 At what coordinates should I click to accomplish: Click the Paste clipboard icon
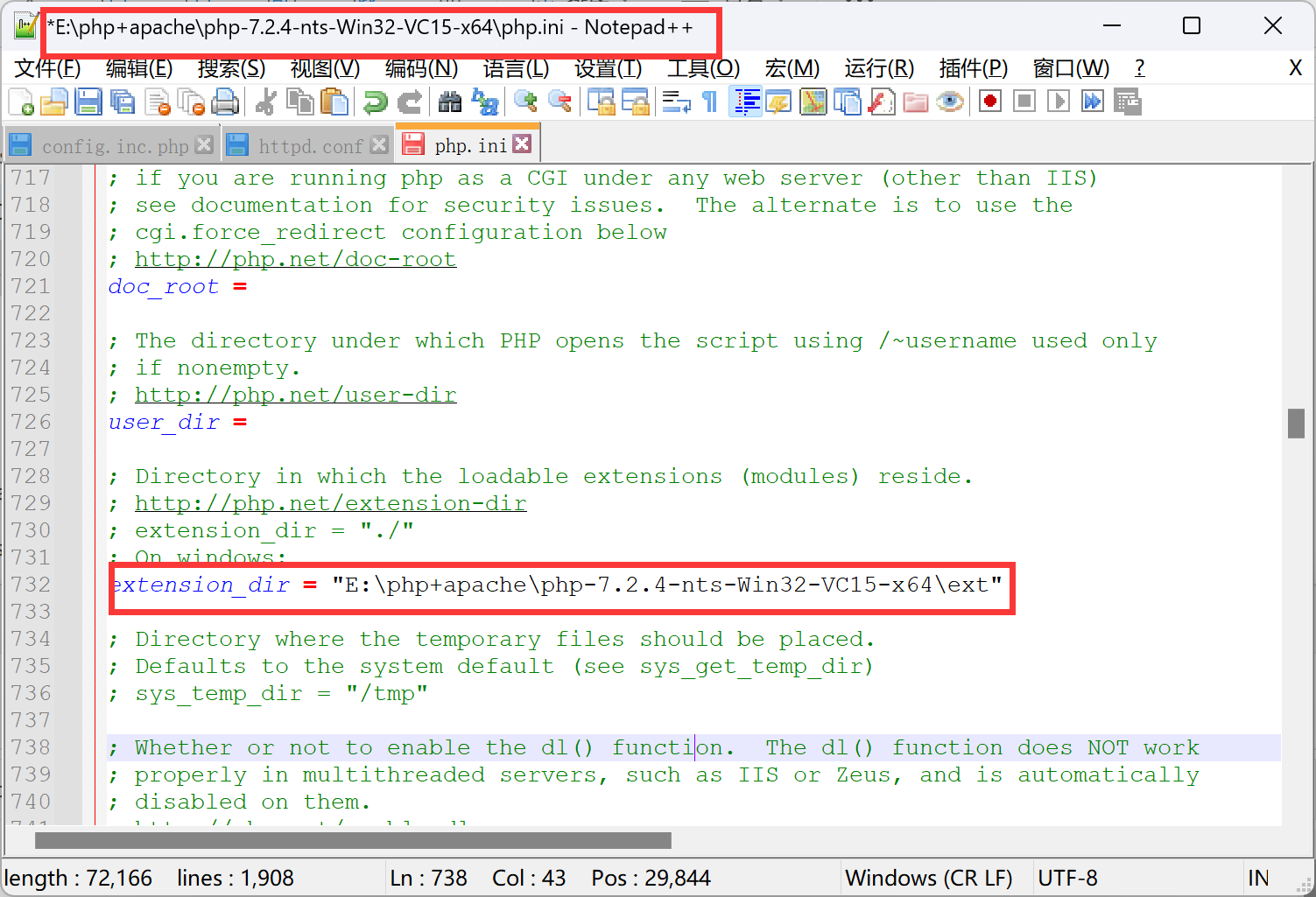334,102
